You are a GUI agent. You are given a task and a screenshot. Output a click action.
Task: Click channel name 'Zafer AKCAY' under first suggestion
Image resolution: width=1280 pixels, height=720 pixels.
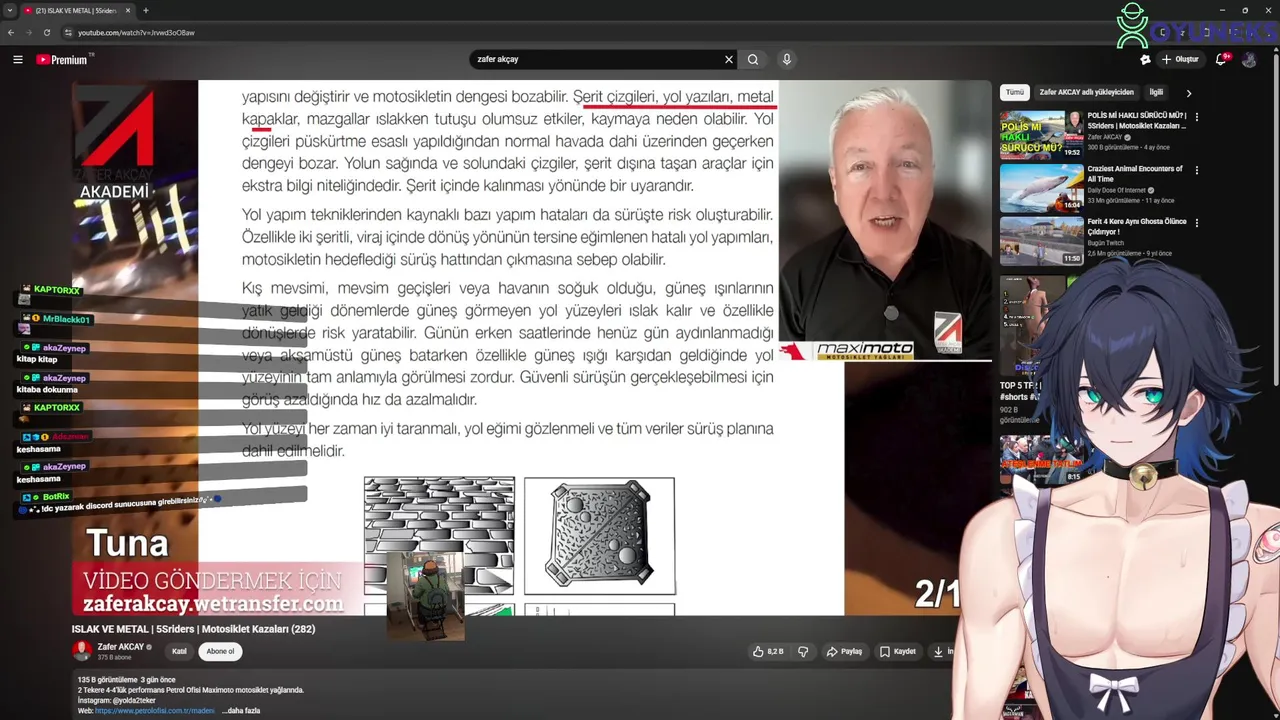(x=1105, y=137)
